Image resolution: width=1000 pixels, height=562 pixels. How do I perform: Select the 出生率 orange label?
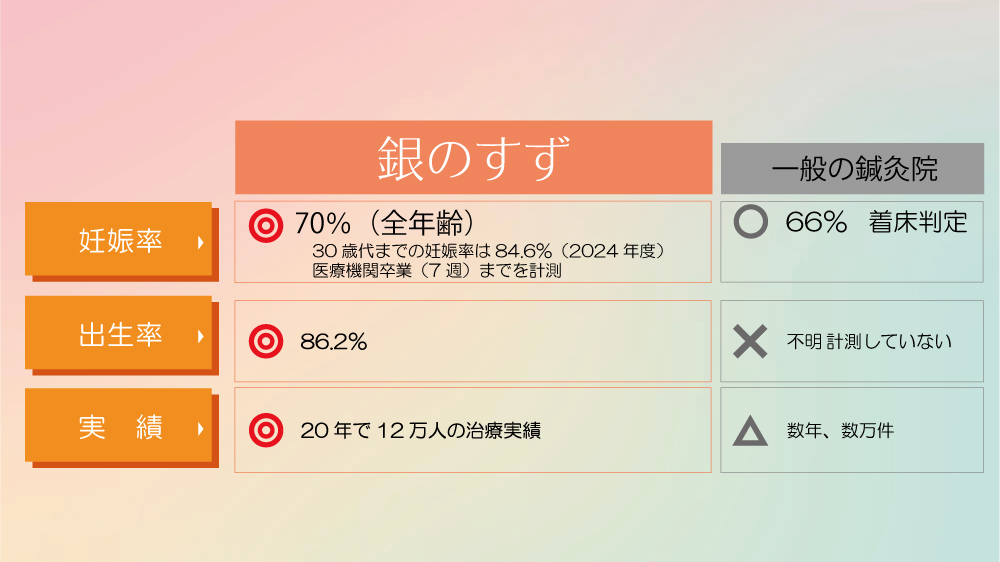120,335
